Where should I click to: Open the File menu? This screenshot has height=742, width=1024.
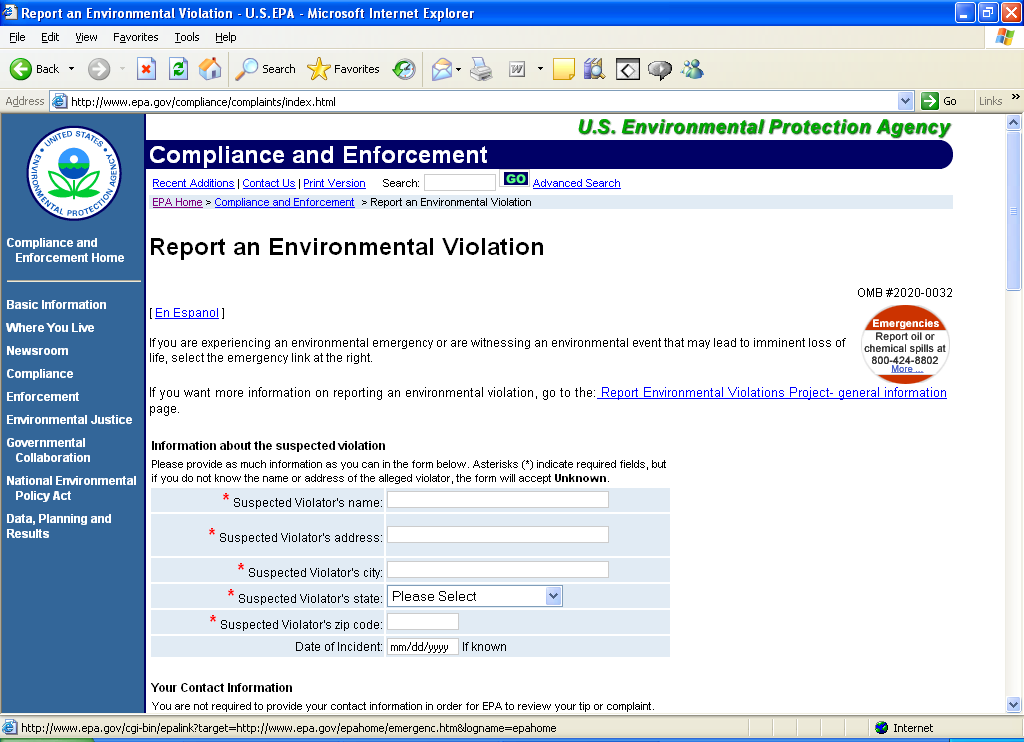point(17,37)
